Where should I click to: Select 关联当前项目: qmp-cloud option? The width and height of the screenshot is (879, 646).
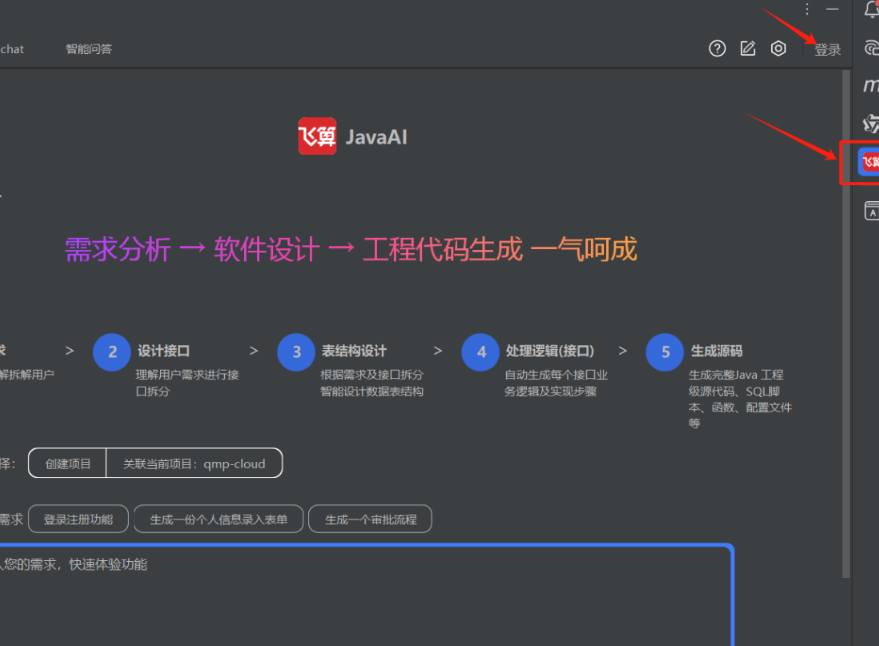pos(194,464)
